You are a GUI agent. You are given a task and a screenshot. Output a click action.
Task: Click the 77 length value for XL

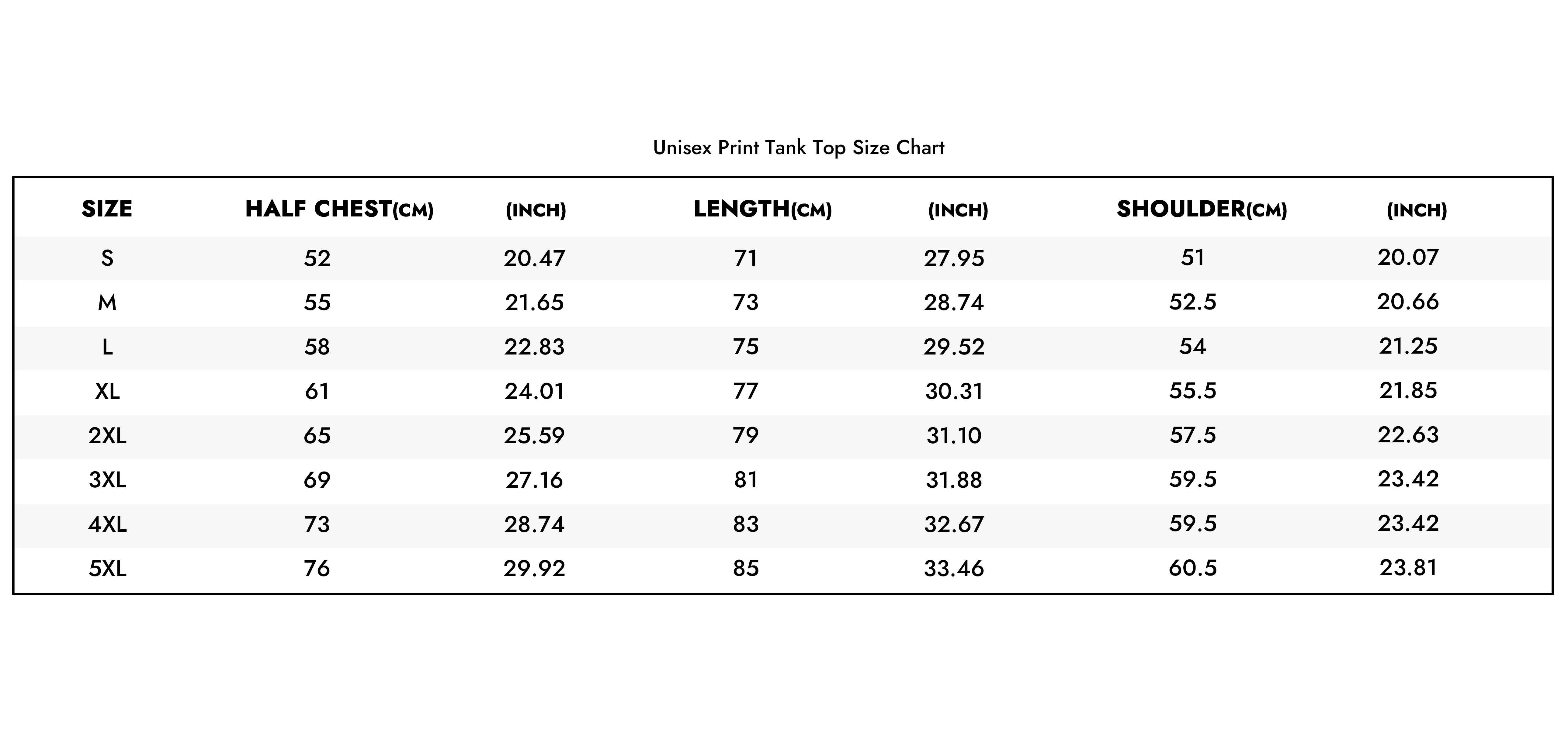pyautogui.click(x=746, y=391)
